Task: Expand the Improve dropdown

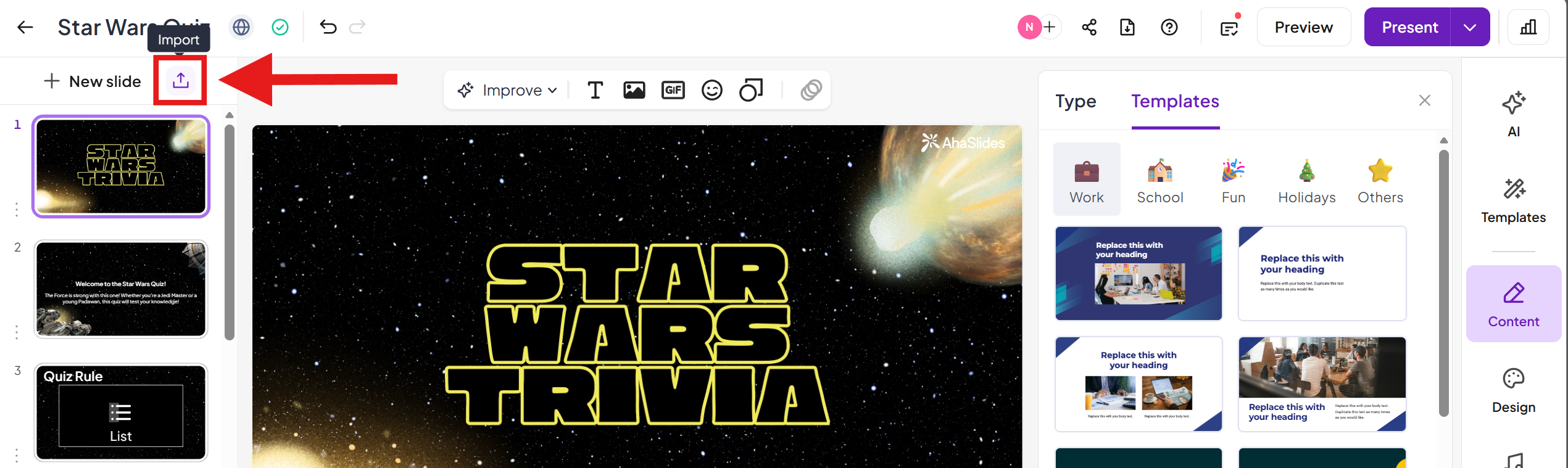Action: click(x=507, y=91)
